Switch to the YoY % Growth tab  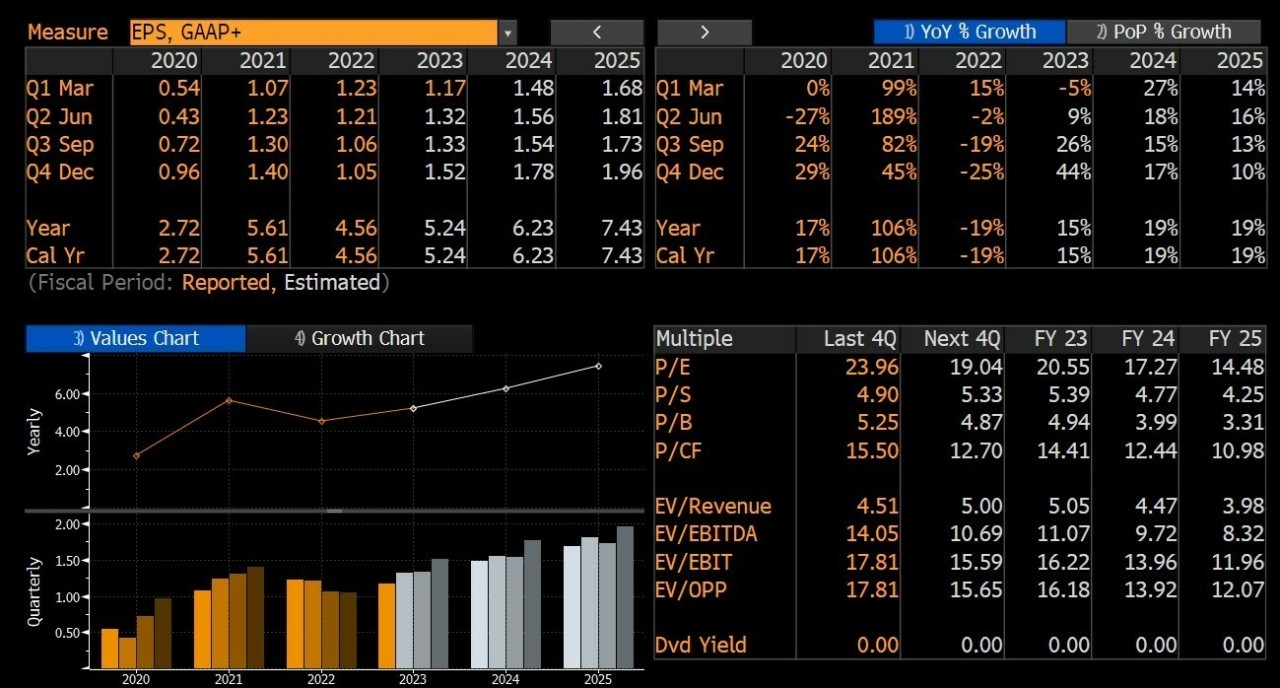pos(969,32)
